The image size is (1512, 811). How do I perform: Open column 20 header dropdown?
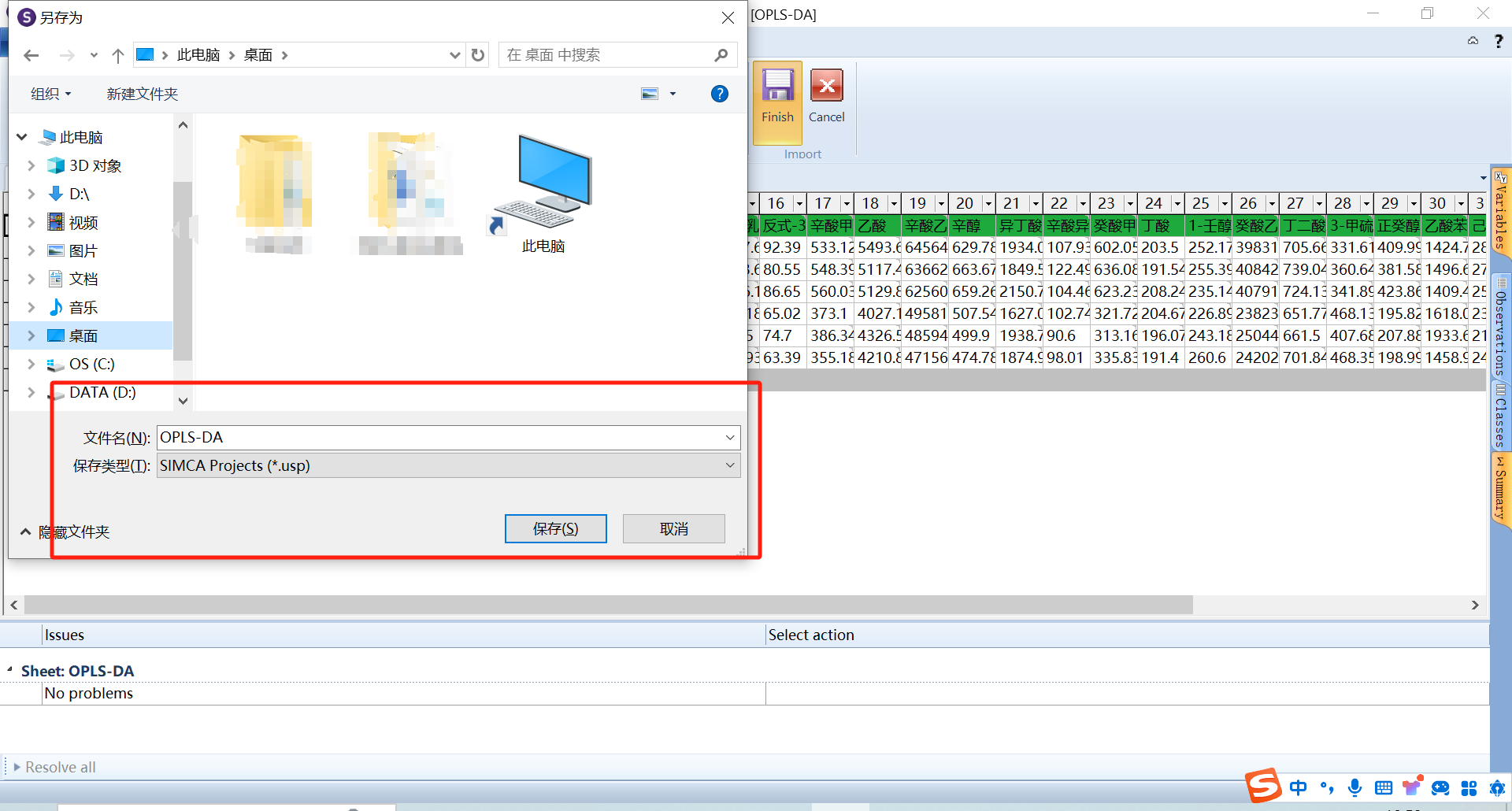[988, 203]
